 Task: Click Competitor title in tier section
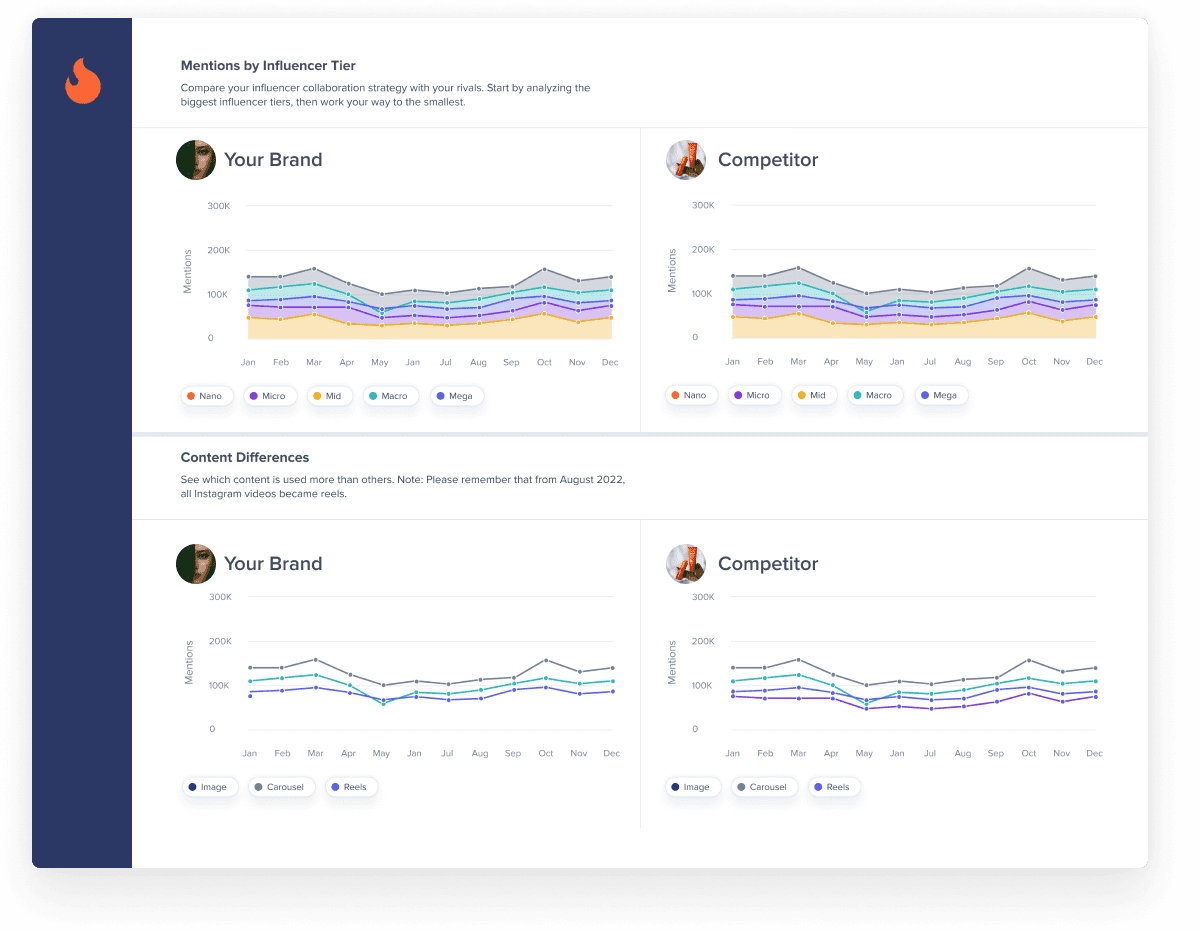click(x=768, y=160)
